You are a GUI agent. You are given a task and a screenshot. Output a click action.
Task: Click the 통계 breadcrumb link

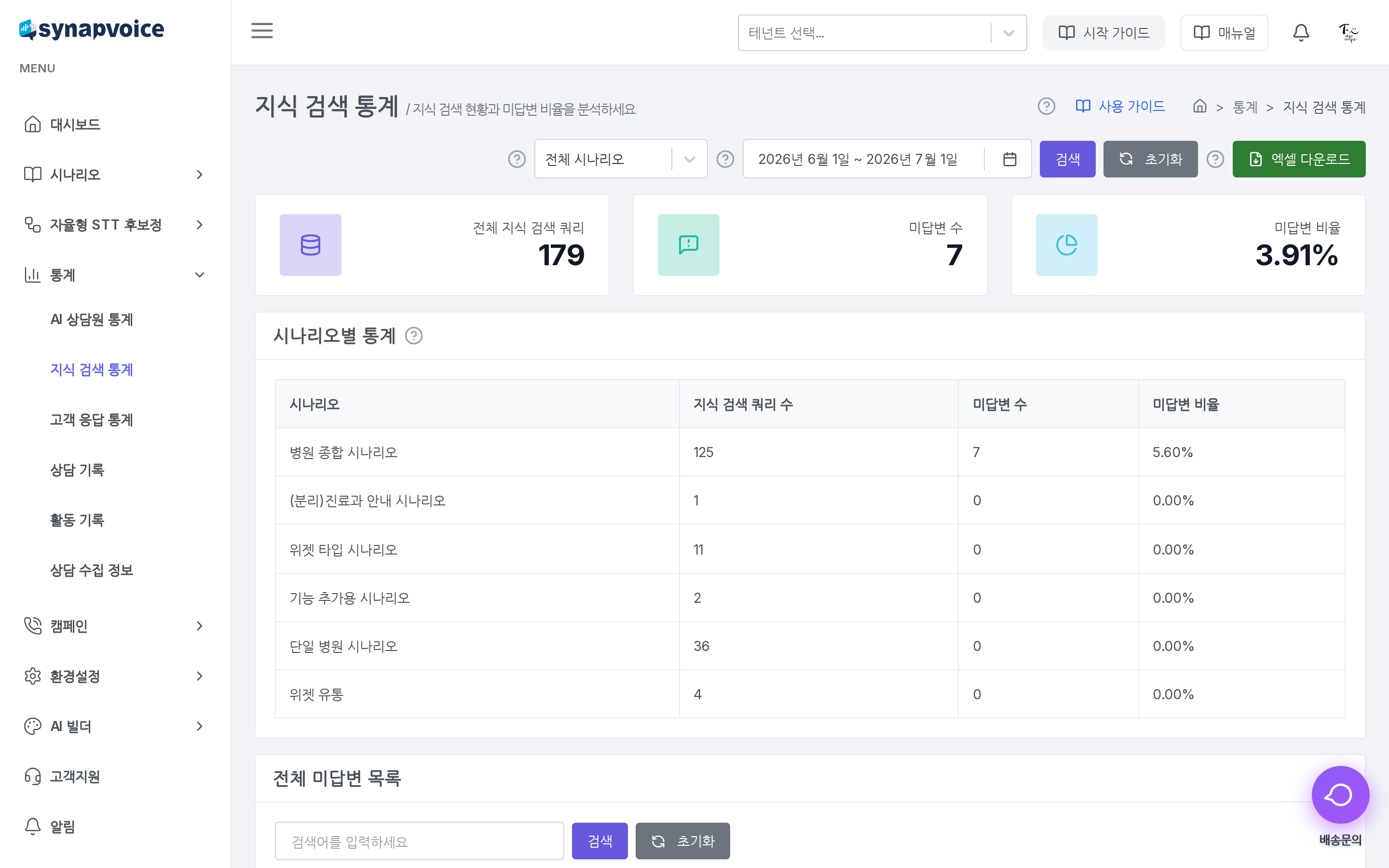coord(1245,107)
